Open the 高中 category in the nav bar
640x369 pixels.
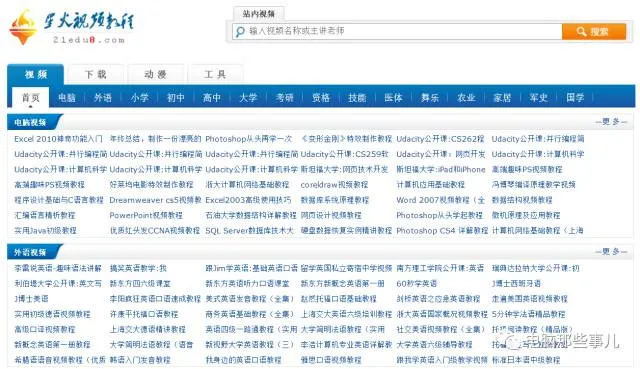(x=212, y=98)
